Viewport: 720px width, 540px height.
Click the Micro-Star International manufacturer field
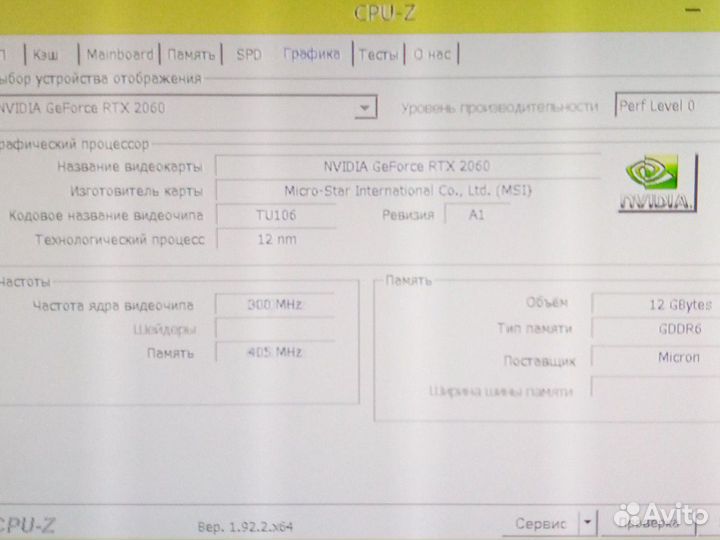pyautogui.click(x=407, y=191)
